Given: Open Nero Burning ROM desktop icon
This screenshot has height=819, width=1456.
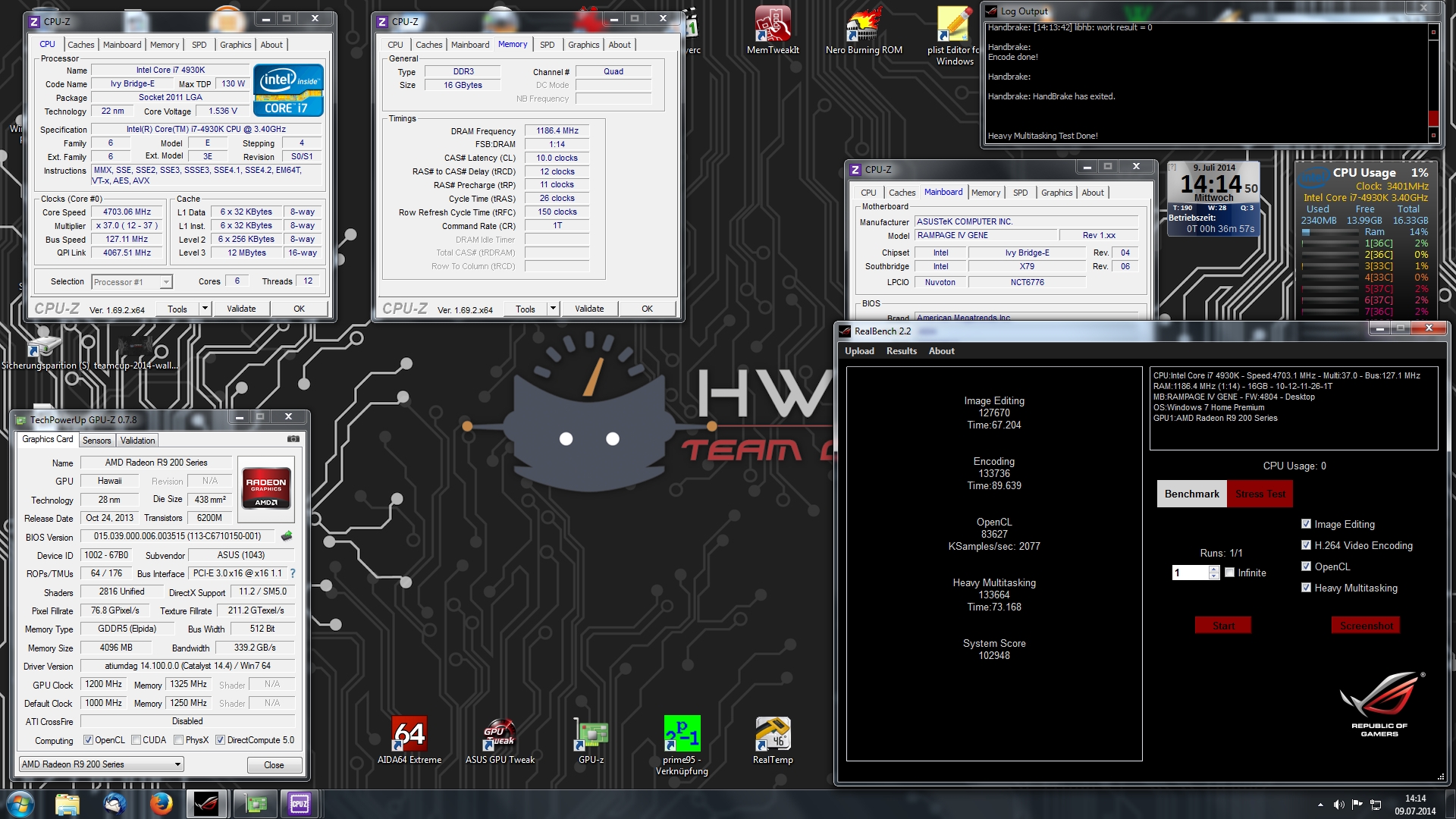Looking at the screenshot, I should [864, 30].
